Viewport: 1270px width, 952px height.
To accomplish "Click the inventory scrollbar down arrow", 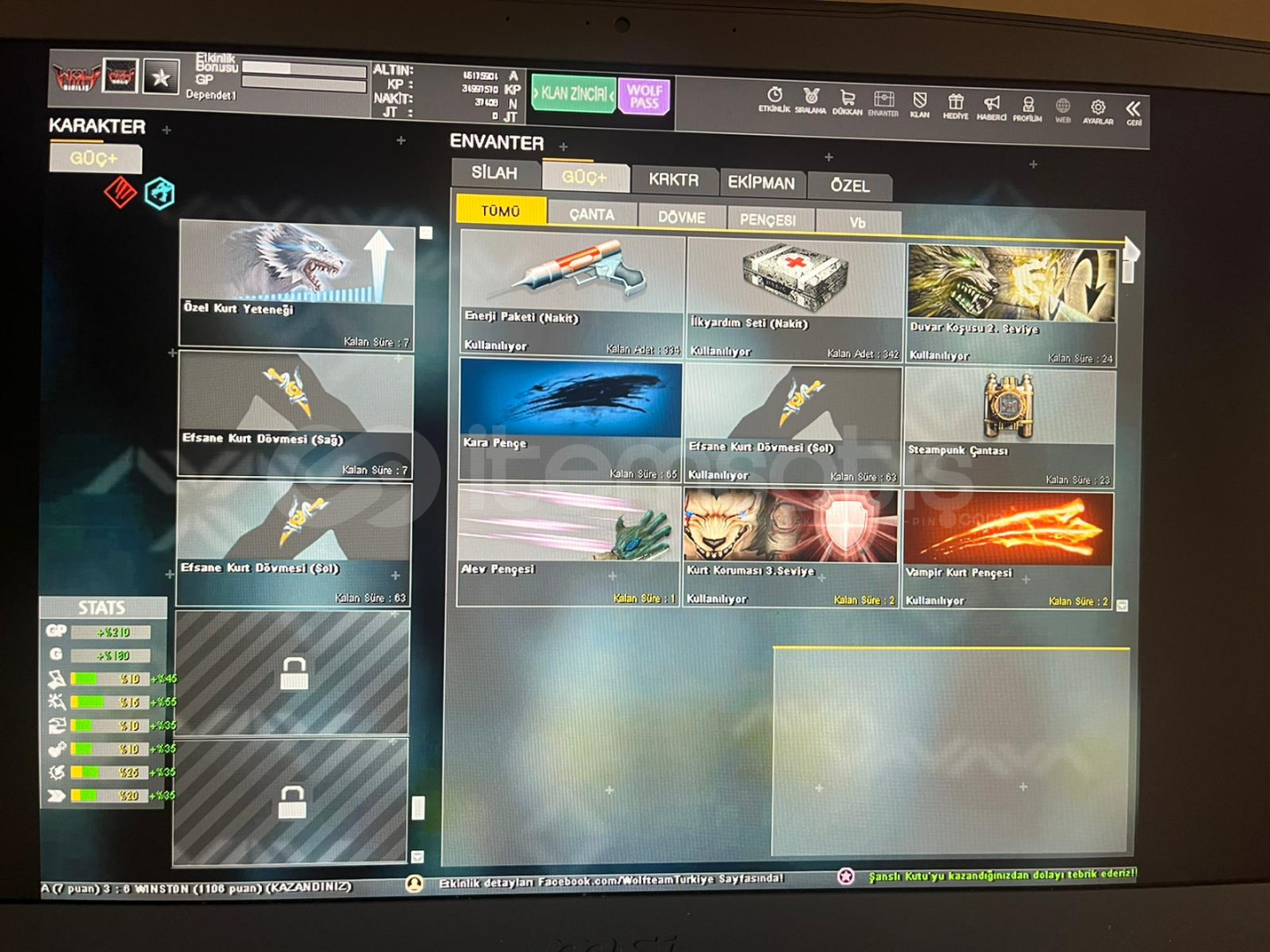I will pyautogui.click(x=1123, y=606).
